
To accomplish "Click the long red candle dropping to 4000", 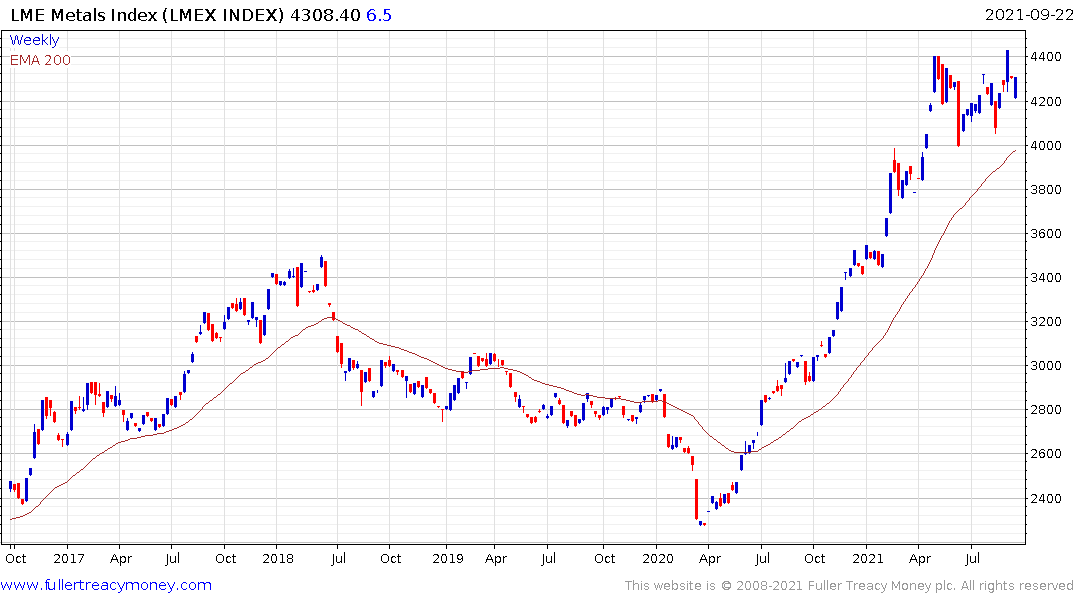I will point(958,113).
